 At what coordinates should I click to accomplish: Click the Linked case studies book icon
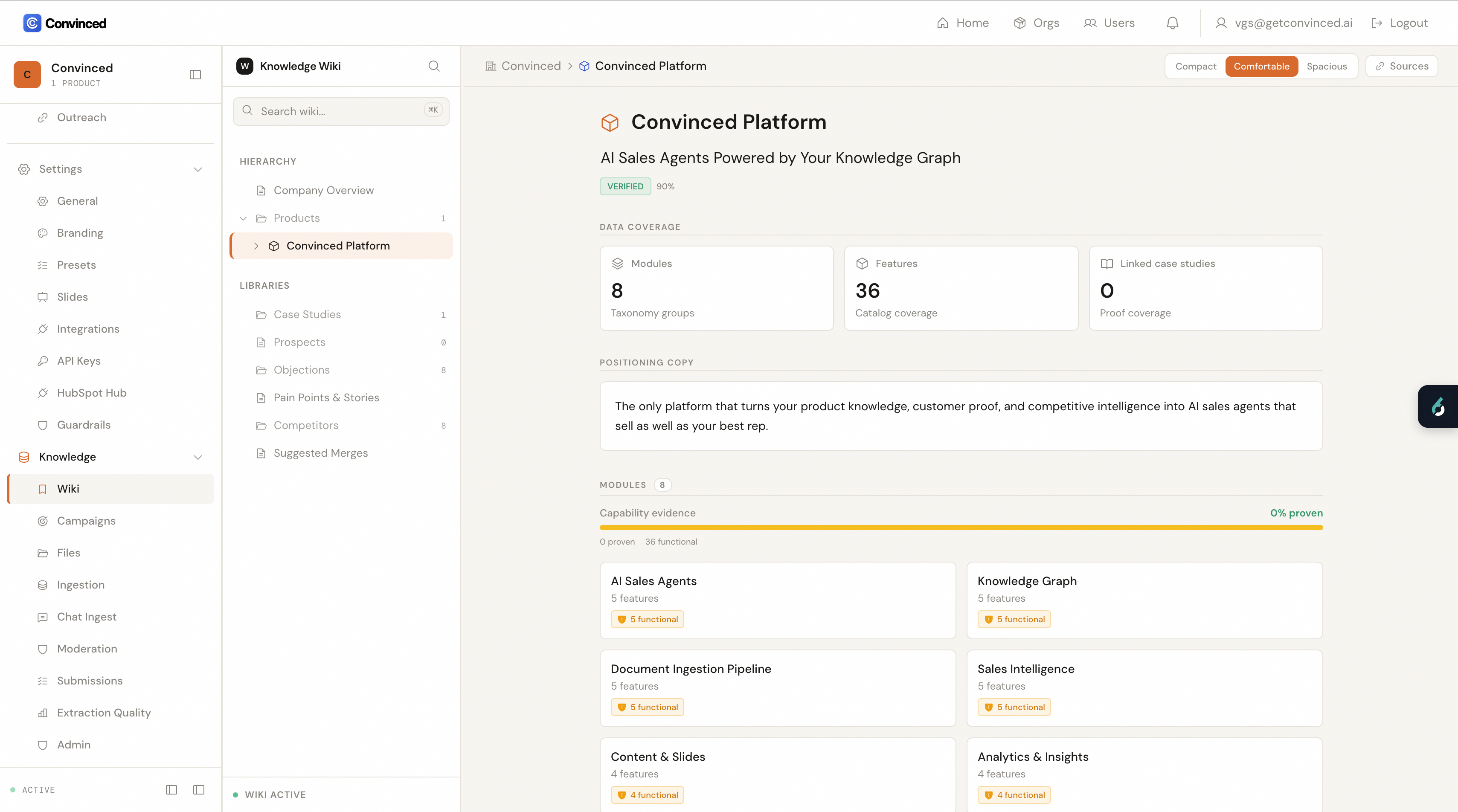click(1107, 264)
